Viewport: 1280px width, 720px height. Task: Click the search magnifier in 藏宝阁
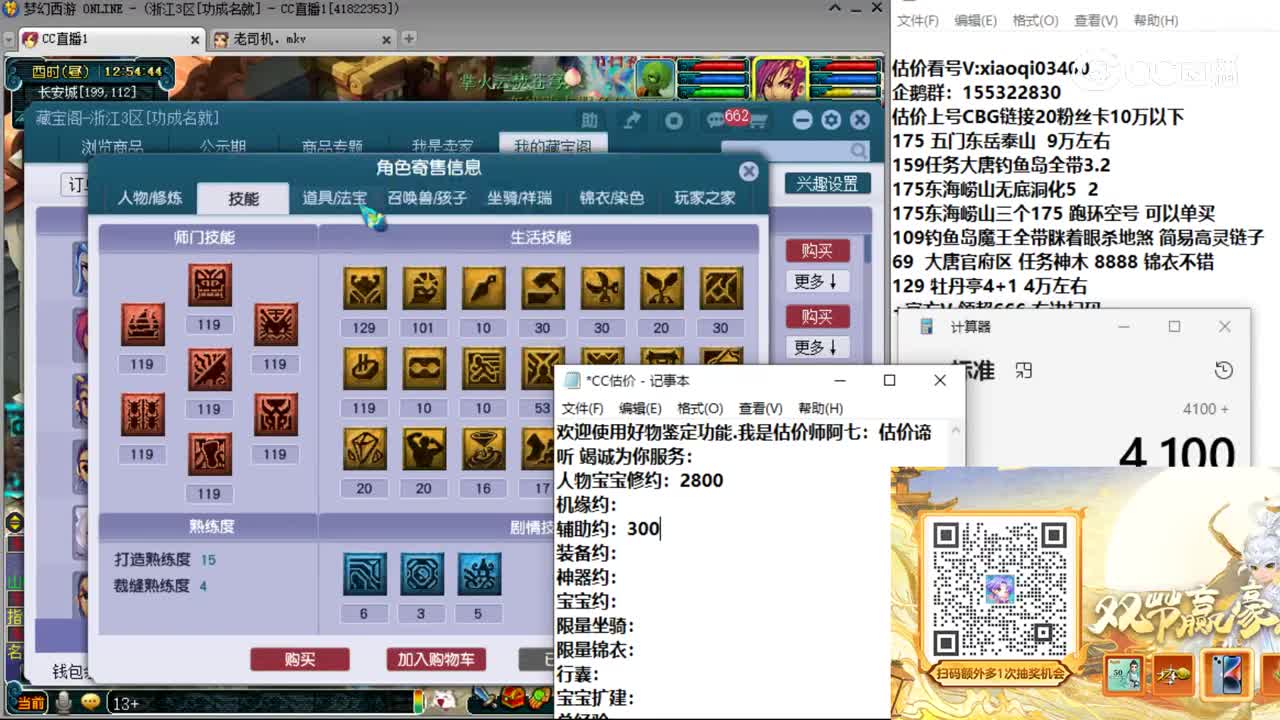click(858, 151)
